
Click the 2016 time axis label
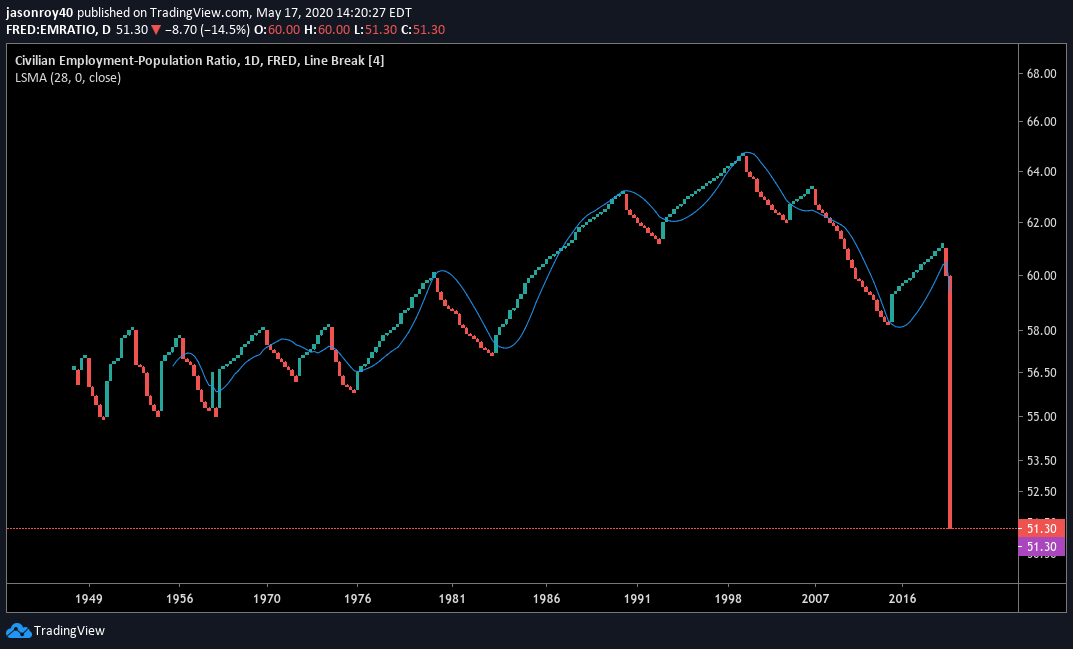click(x=902, y=599)
